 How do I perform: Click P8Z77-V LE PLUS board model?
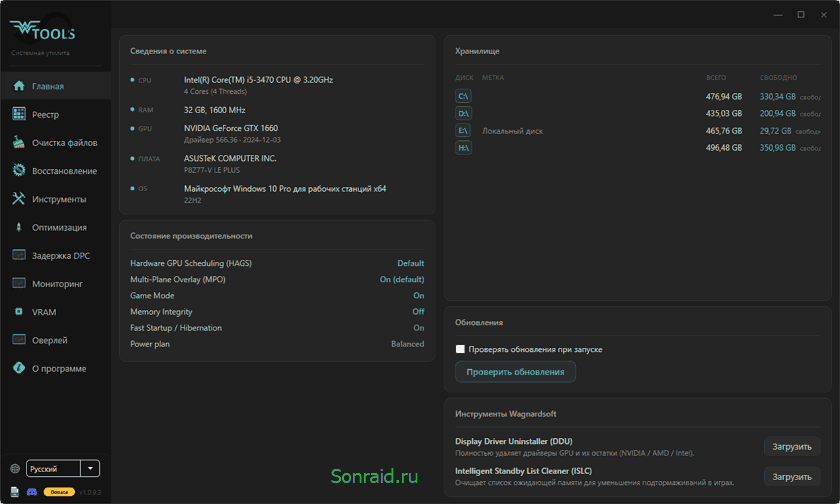pos(212,170)
